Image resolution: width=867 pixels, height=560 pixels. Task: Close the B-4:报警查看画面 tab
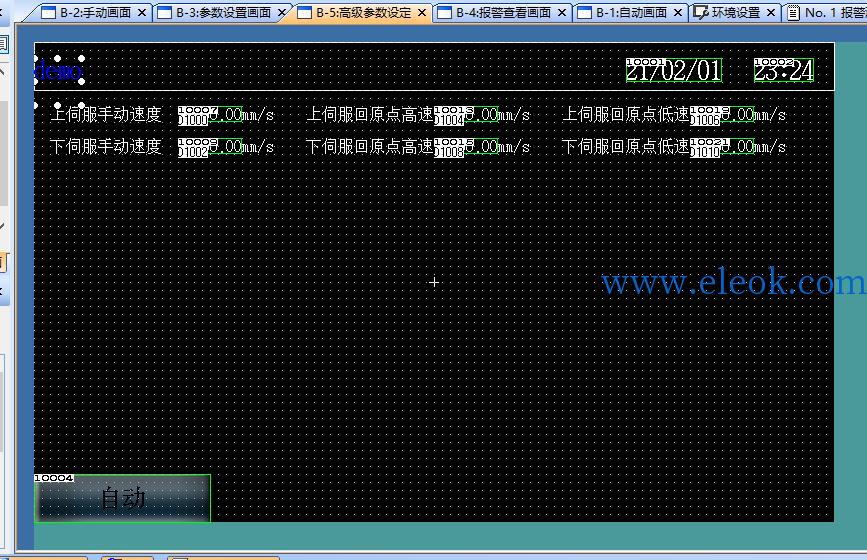pos(562,12)
